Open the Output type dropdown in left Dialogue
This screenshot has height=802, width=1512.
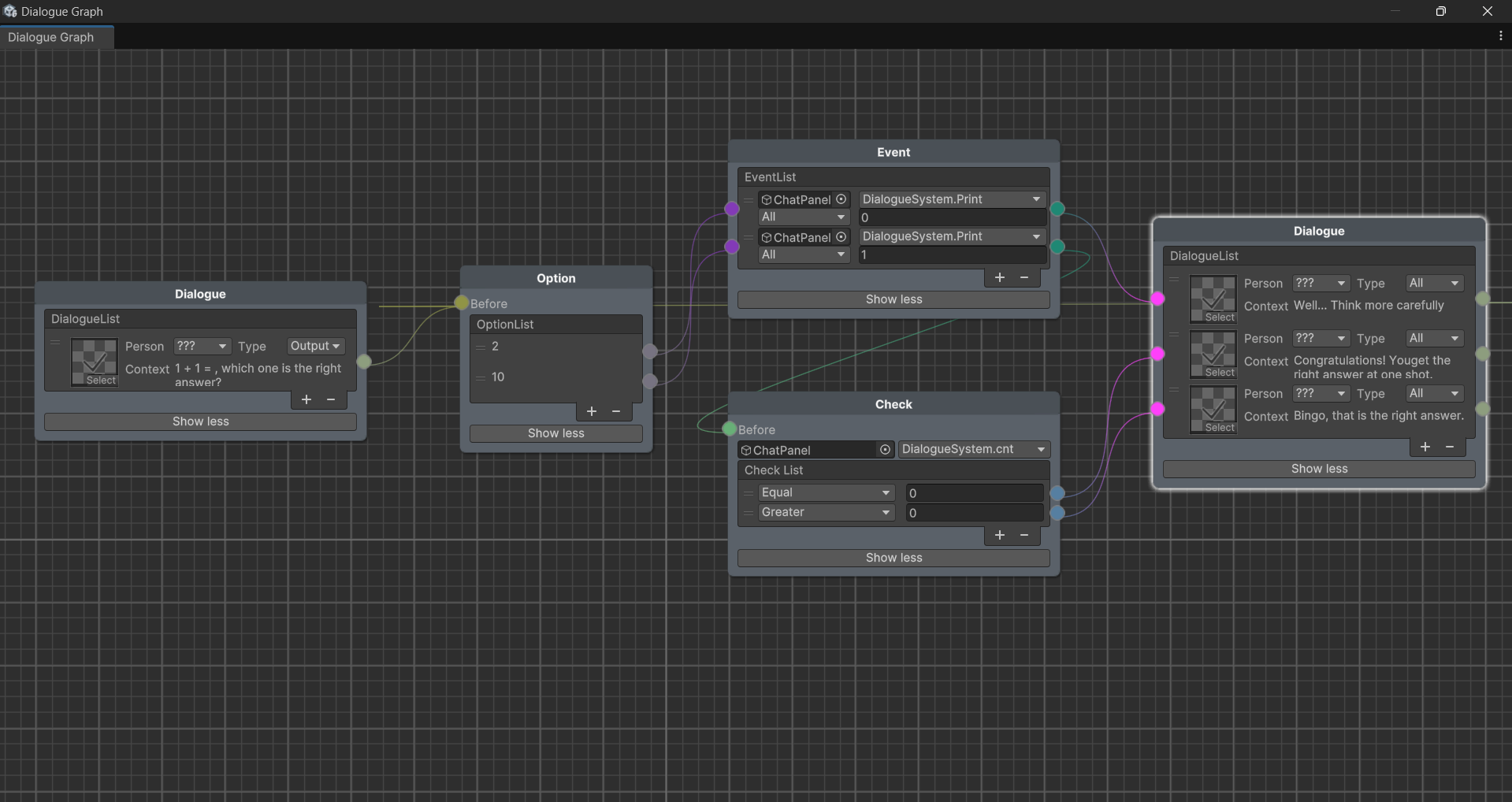pos(314,346)
